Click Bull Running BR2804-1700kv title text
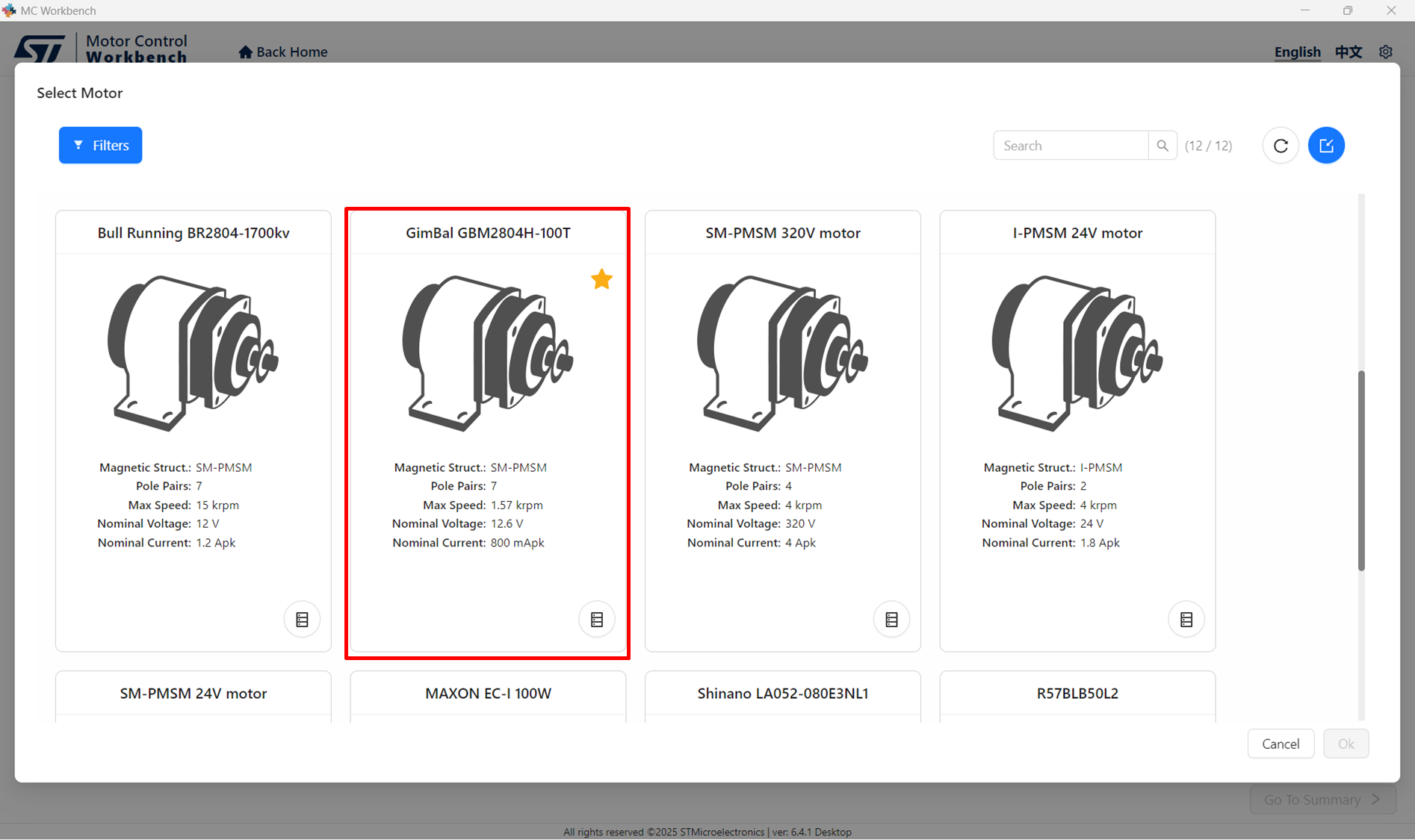Screen dimensions: 1415x840 pyautogui.click(x=193, y=233)
